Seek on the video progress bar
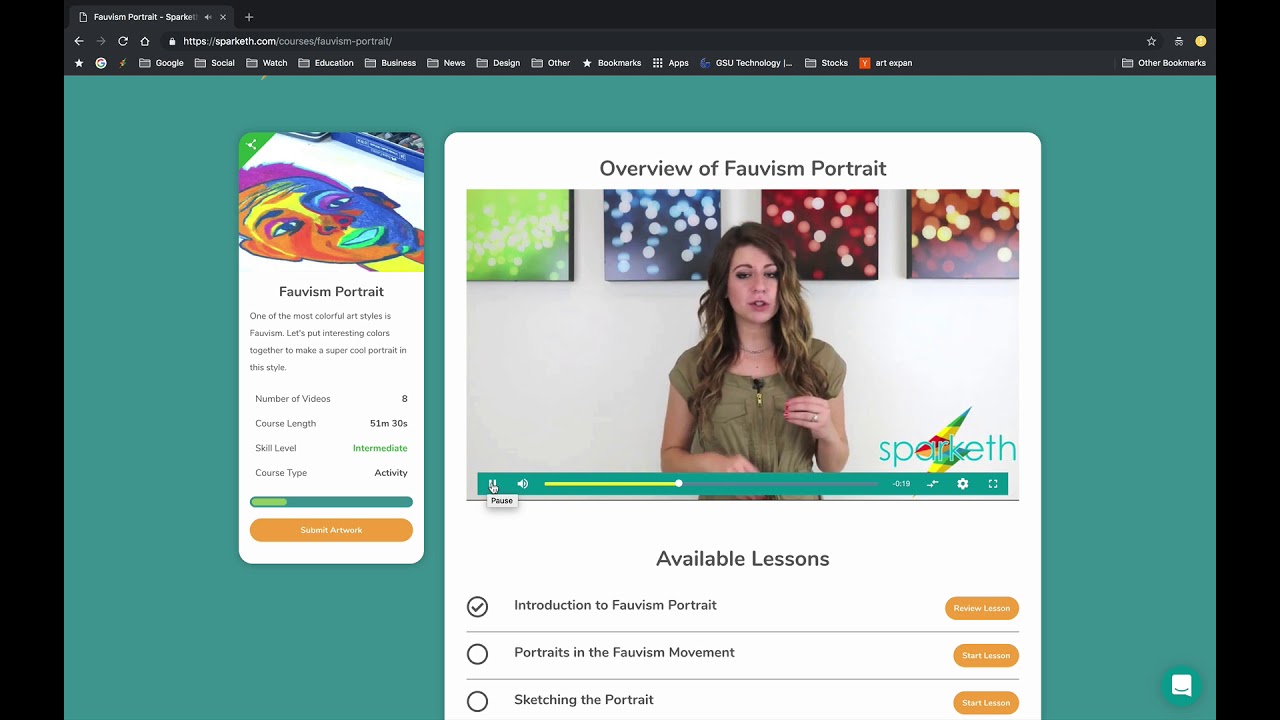The width and height of the screenshot is (1280, 720). point(711,484)
